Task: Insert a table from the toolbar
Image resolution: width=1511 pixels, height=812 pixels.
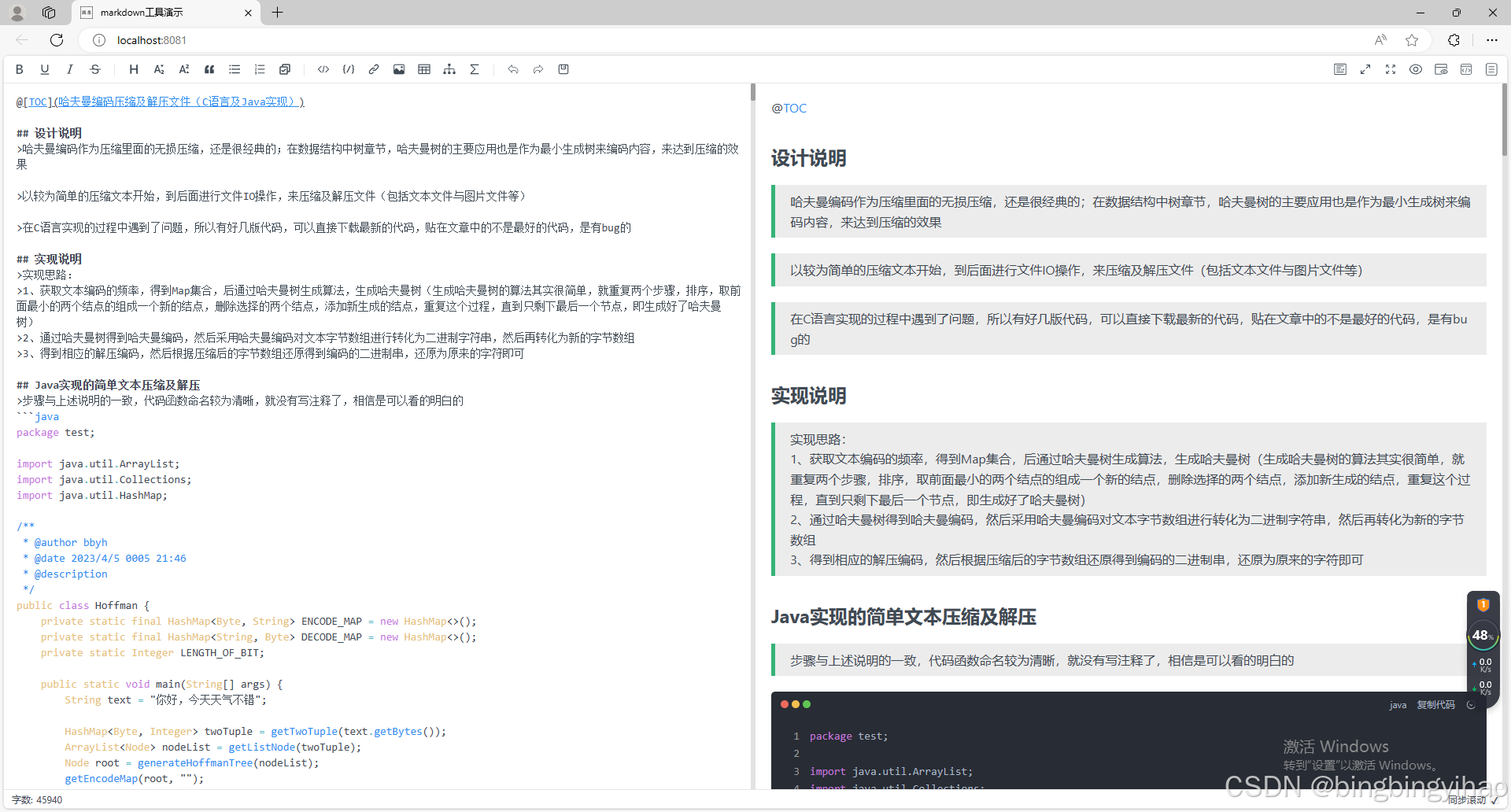Action: click(424, 69)
